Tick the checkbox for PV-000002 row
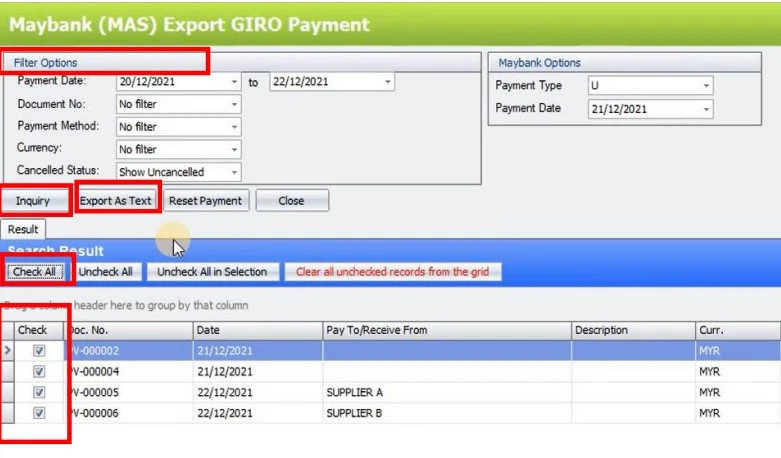Image resolution: width=781 pixels, height=458 pixels. (x=39, y=351)
